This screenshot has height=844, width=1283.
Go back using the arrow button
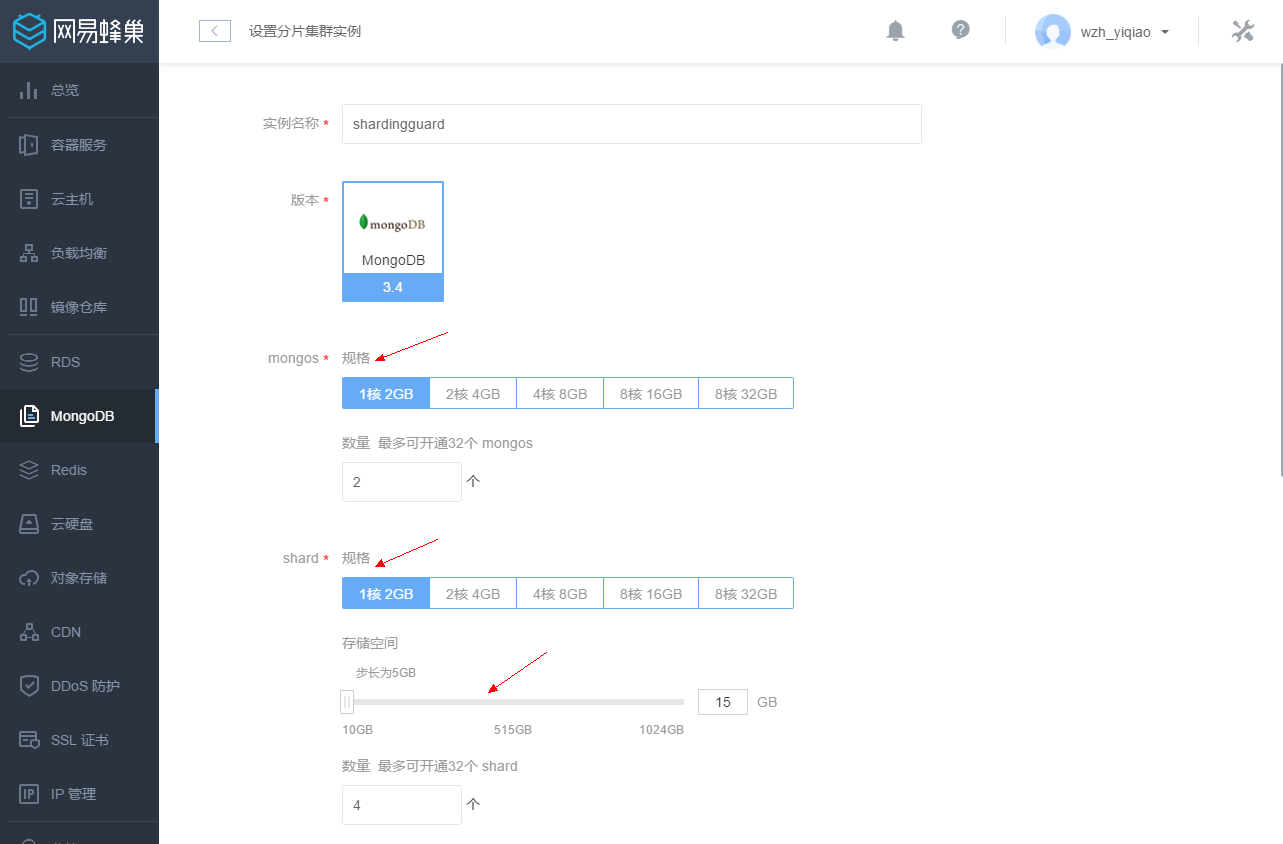(x=215, y=31)
